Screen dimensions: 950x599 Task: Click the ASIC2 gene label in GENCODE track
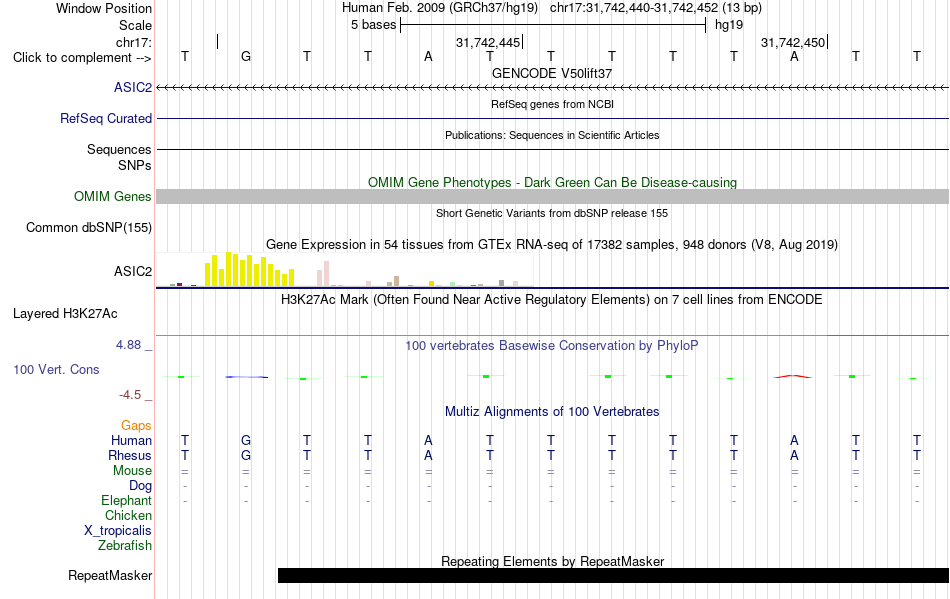pyautogui.click(x=133, y=87)
